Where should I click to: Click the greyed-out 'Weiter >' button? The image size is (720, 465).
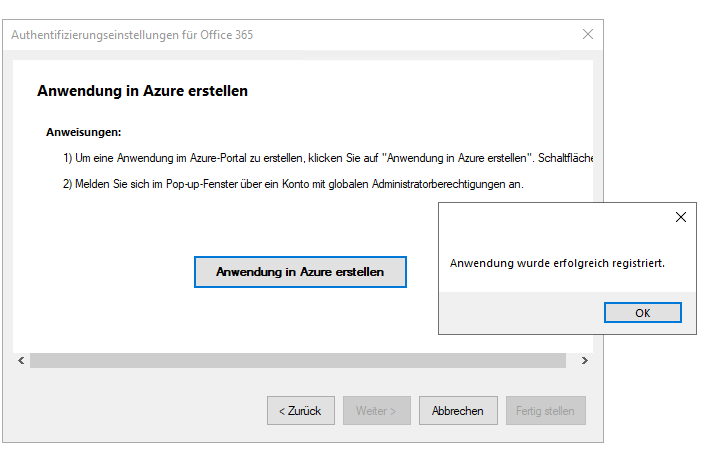pos(377,410)
